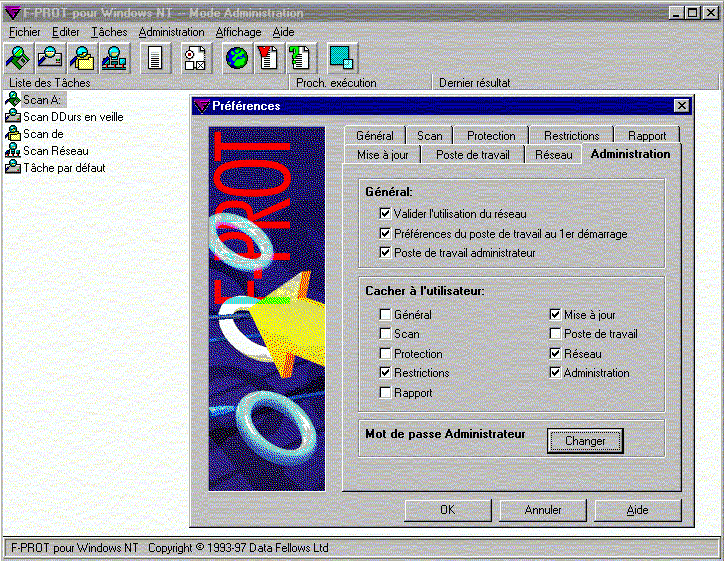Check the Protection hide checkbox
The width and height of the screenshot is (724, 561).
pos(385,353)
